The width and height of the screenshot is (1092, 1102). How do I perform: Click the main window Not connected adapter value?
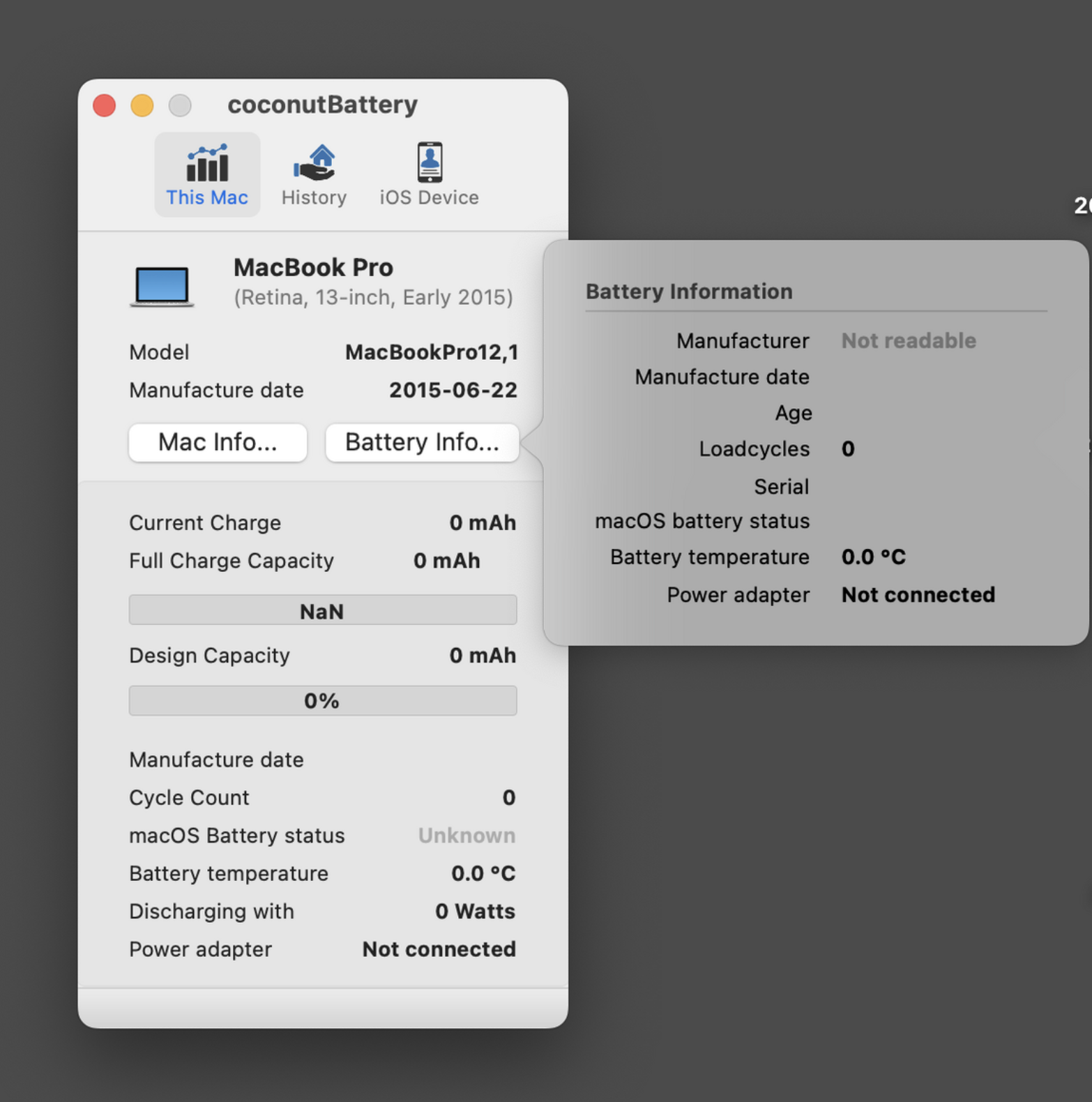439,949
